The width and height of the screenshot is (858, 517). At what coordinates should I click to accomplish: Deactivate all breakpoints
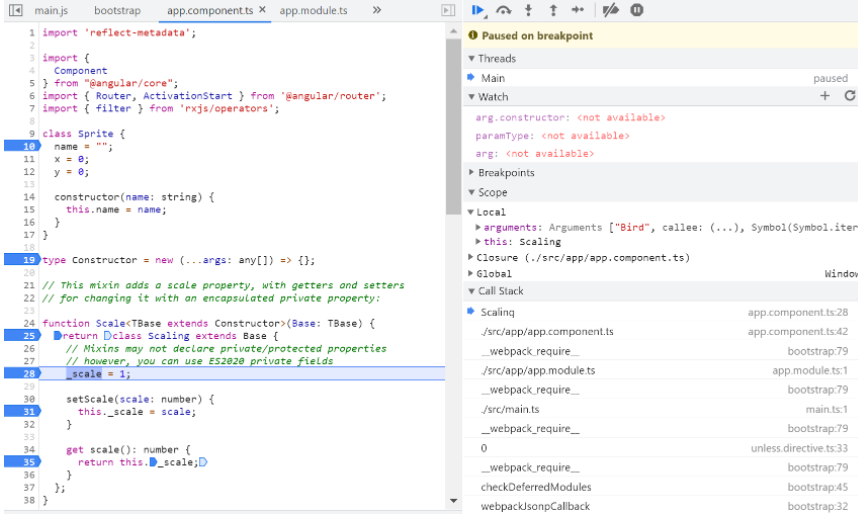[611, 10]
